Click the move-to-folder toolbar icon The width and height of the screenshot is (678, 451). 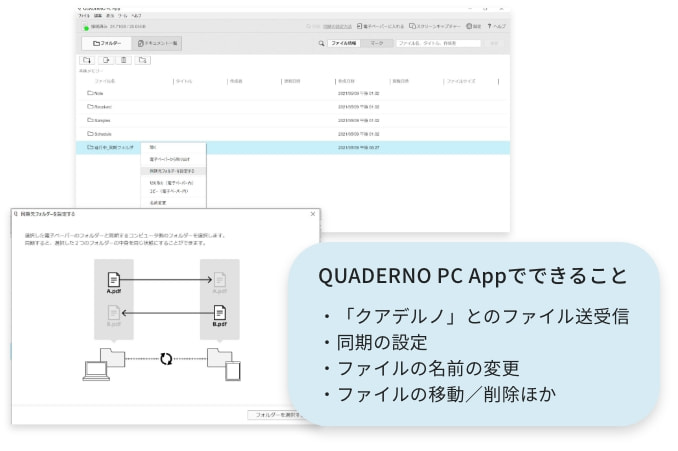143,61
